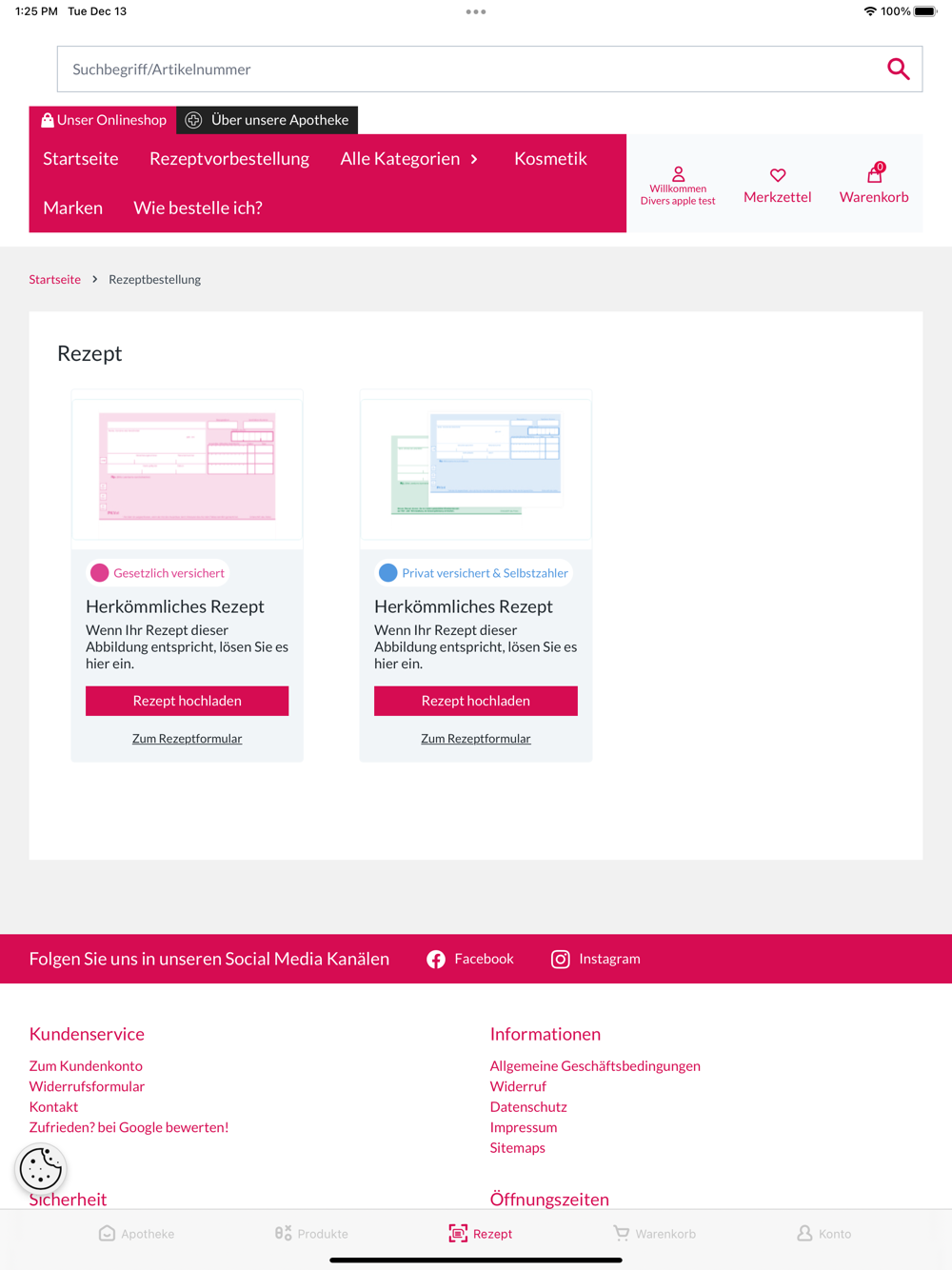Open the Warenkorb bag icon in header

(874, 174)
